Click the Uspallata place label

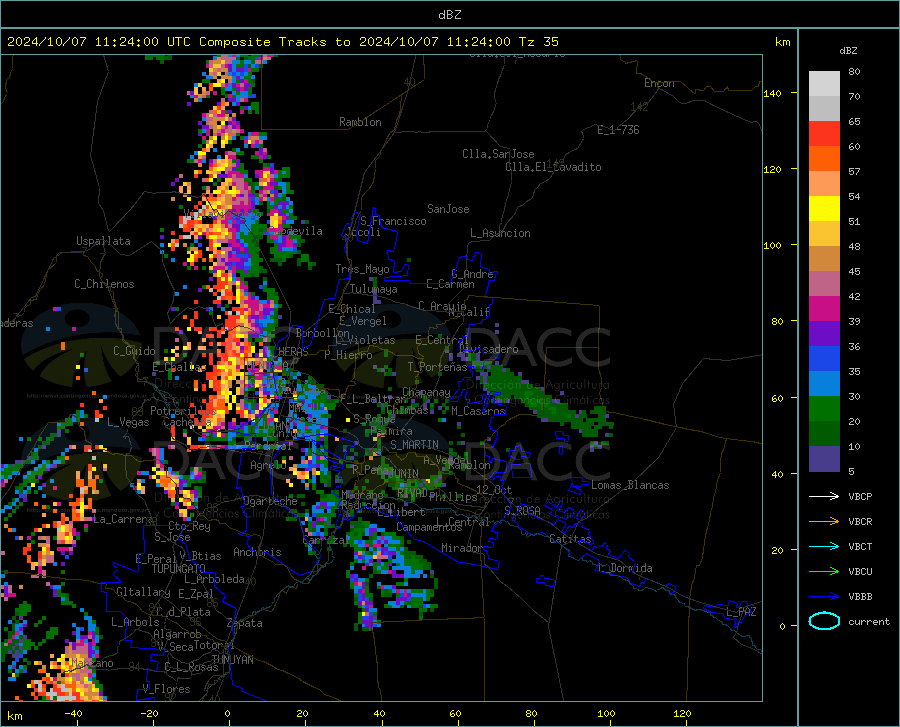point(103,241)
